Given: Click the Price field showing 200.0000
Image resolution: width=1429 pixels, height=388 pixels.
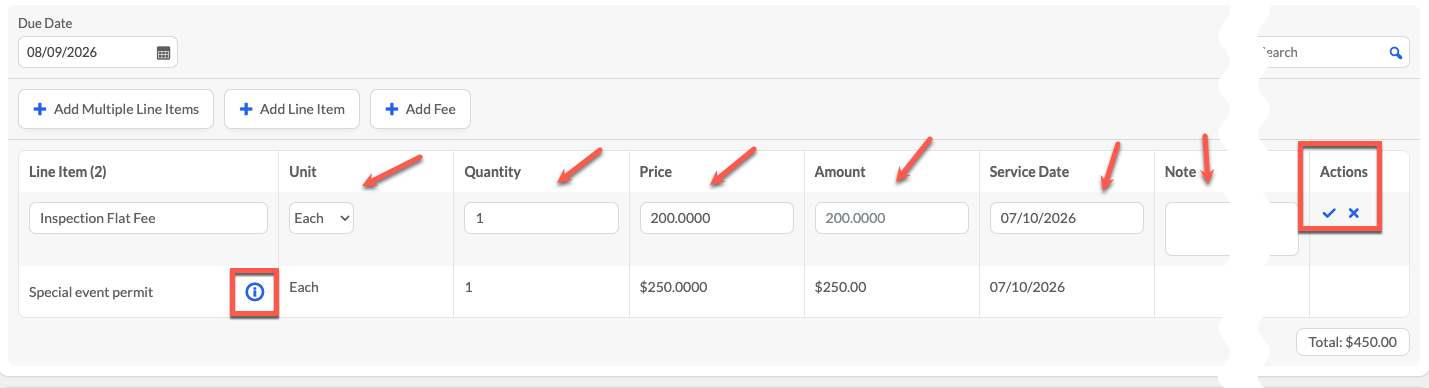Looking at the screenshot, I should [716, 218].
